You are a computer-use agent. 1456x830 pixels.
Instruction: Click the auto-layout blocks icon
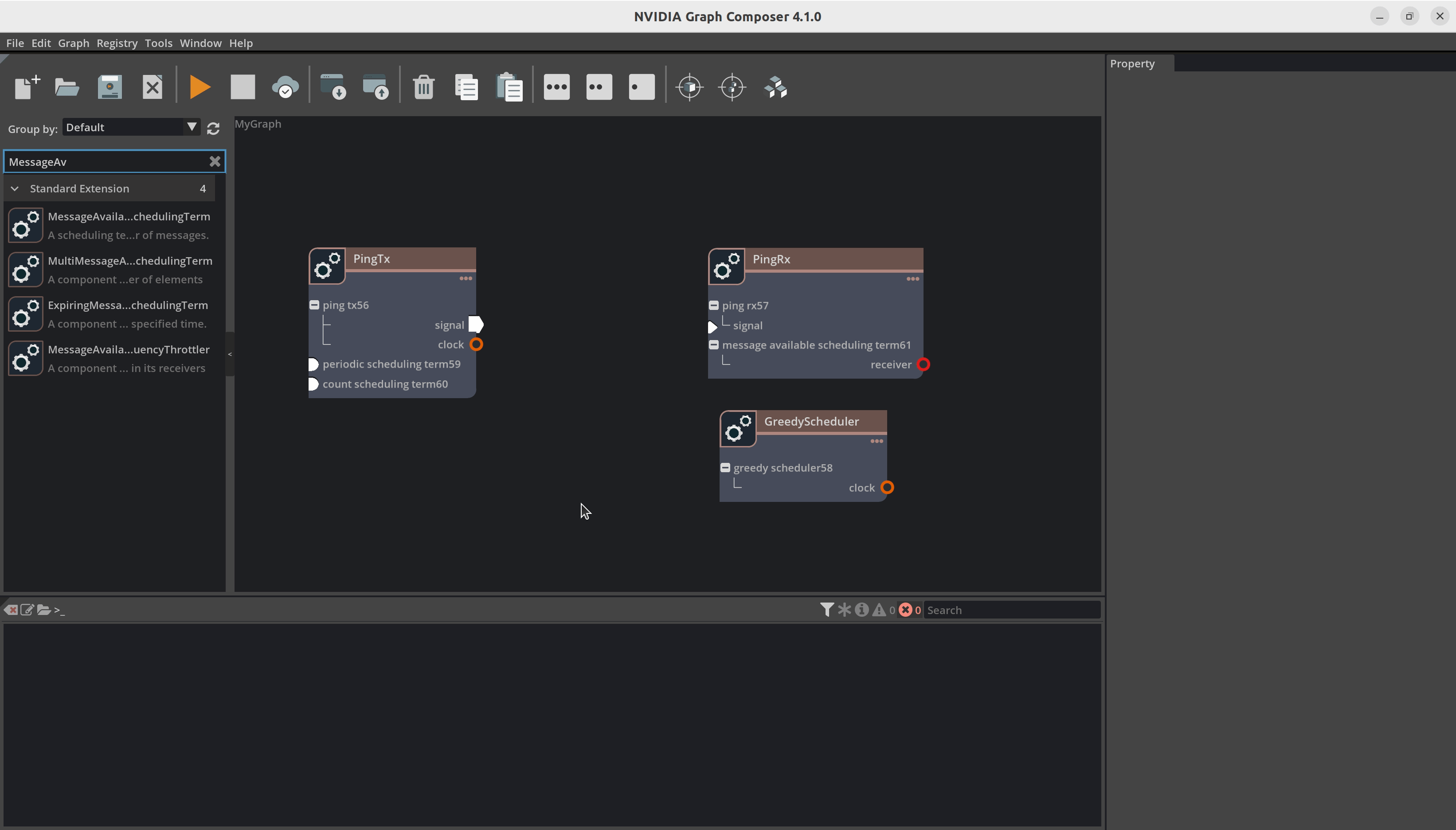(x=775, y=87)
